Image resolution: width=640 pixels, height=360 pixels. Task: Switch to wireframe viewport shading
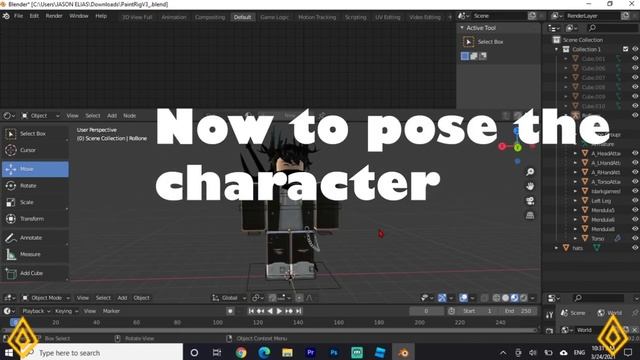pos(496,298)
